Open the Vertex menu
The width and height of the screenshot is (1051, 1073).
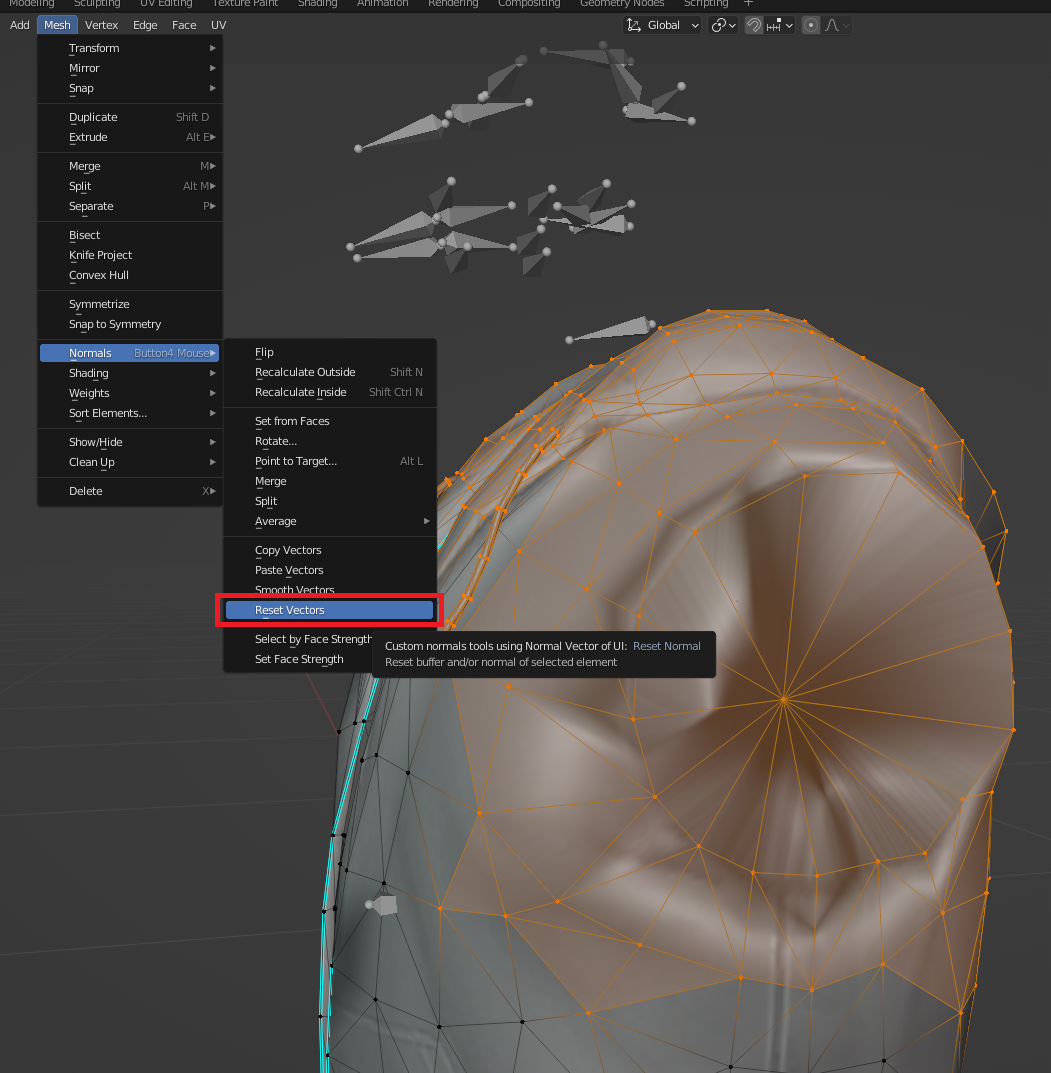click(101, 25)
